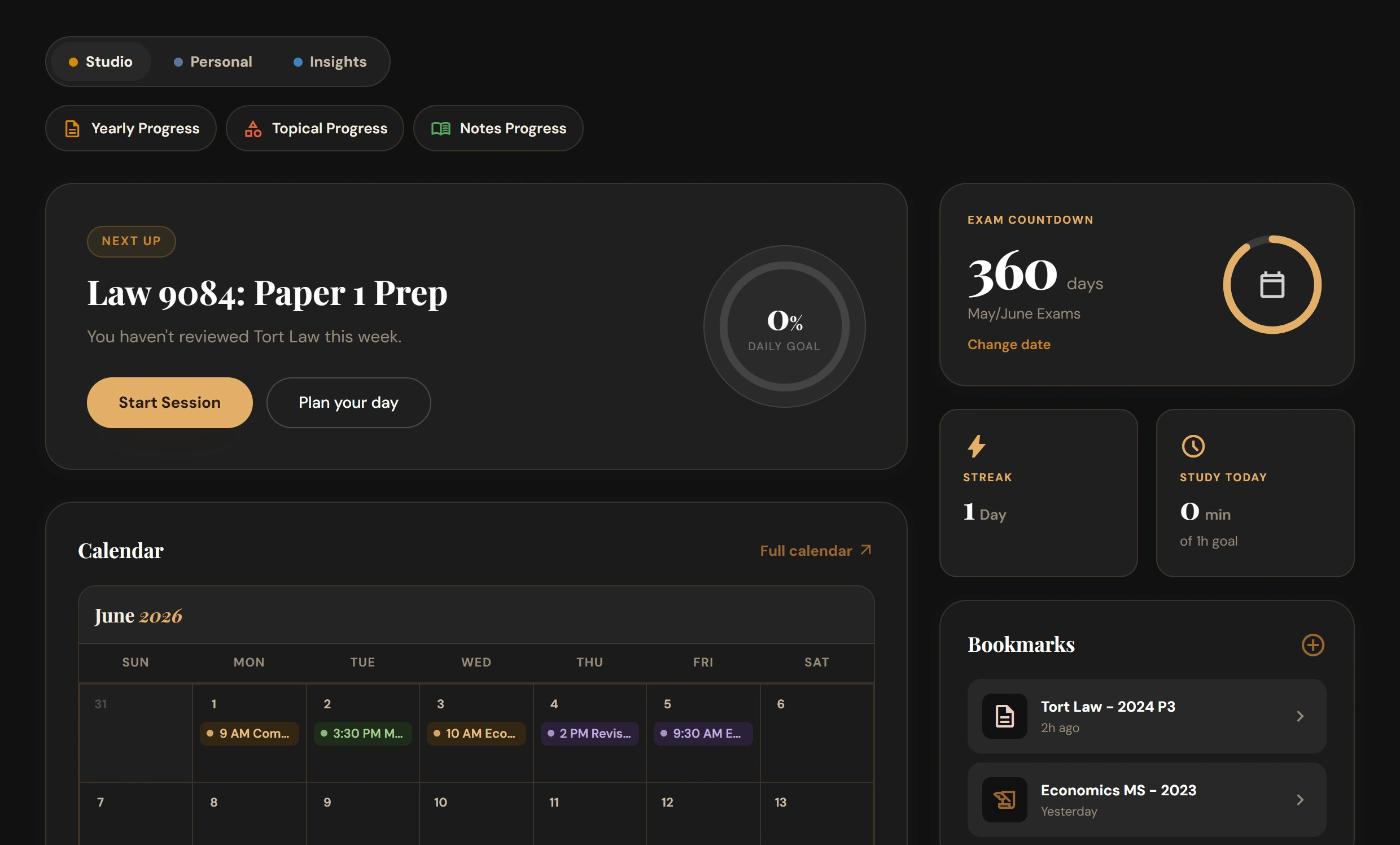Viewport: 1400px width, 845px height.
Task: Select June 8 on the calendar
Action: [x=249, y=814]
